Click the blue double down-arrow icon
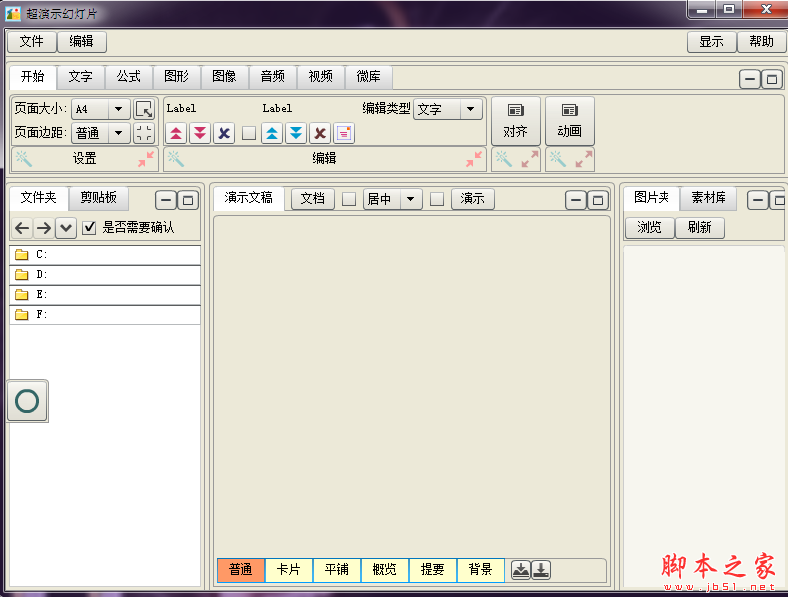Screen dimensions: 788x598 click(296, 133)
